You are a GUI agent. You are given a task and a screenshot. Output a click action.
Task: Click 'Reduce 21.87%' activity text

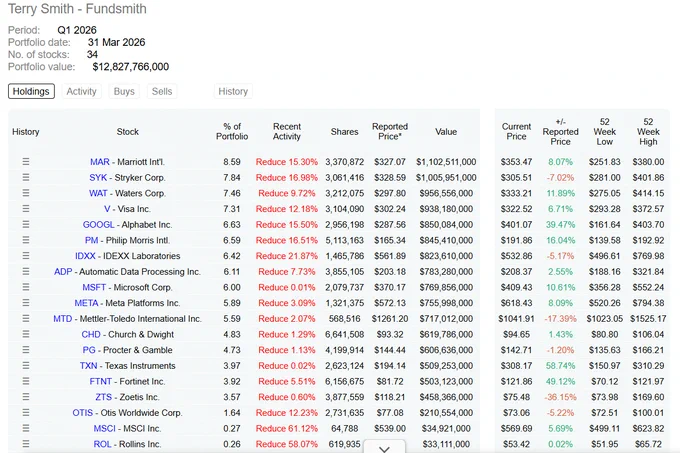pos(287,256)
